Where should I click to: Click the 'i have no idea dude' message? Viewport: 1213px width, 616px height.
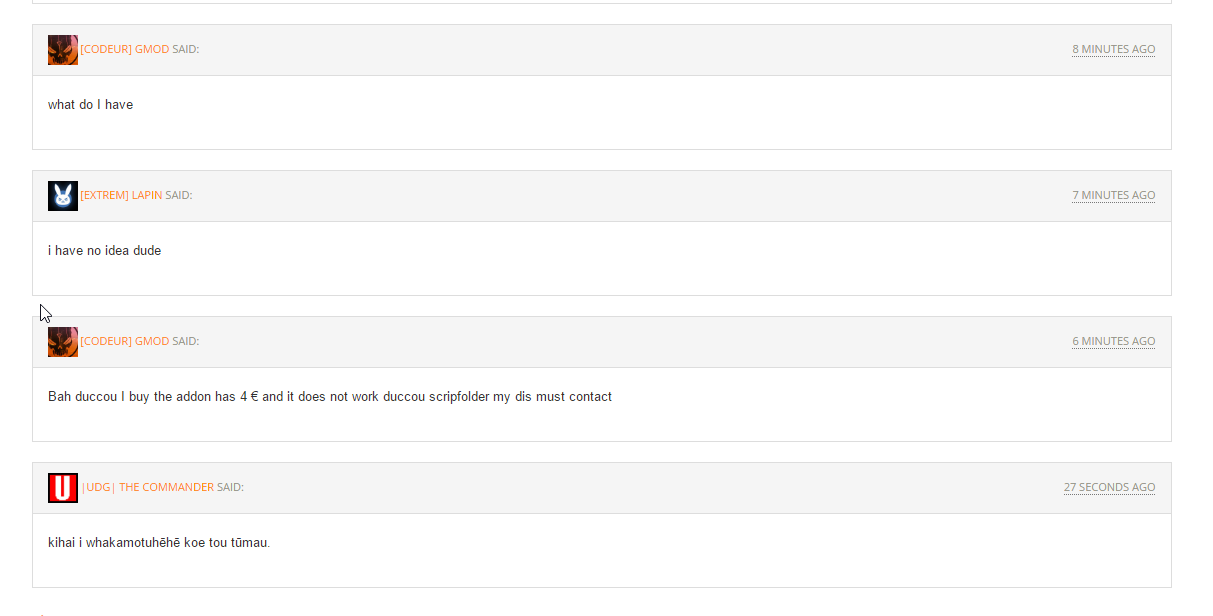104,250
